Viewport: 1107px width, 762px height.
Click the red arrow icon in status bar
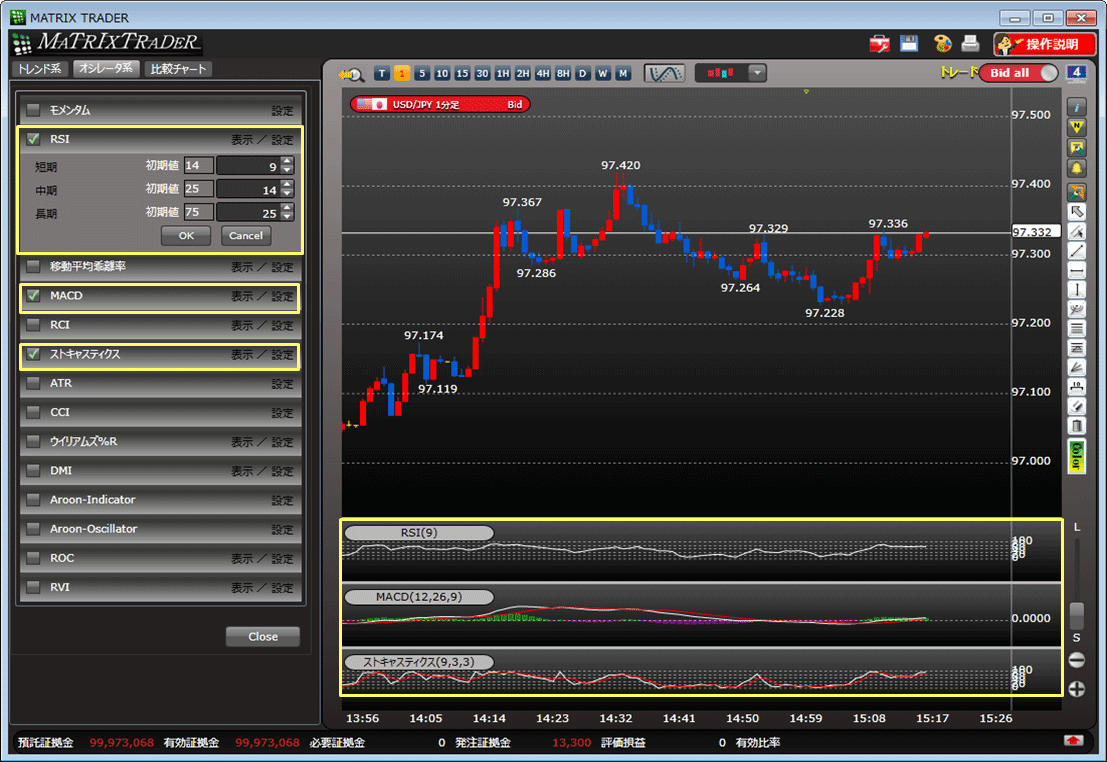pyautogui.click(x=1073, y=740)
